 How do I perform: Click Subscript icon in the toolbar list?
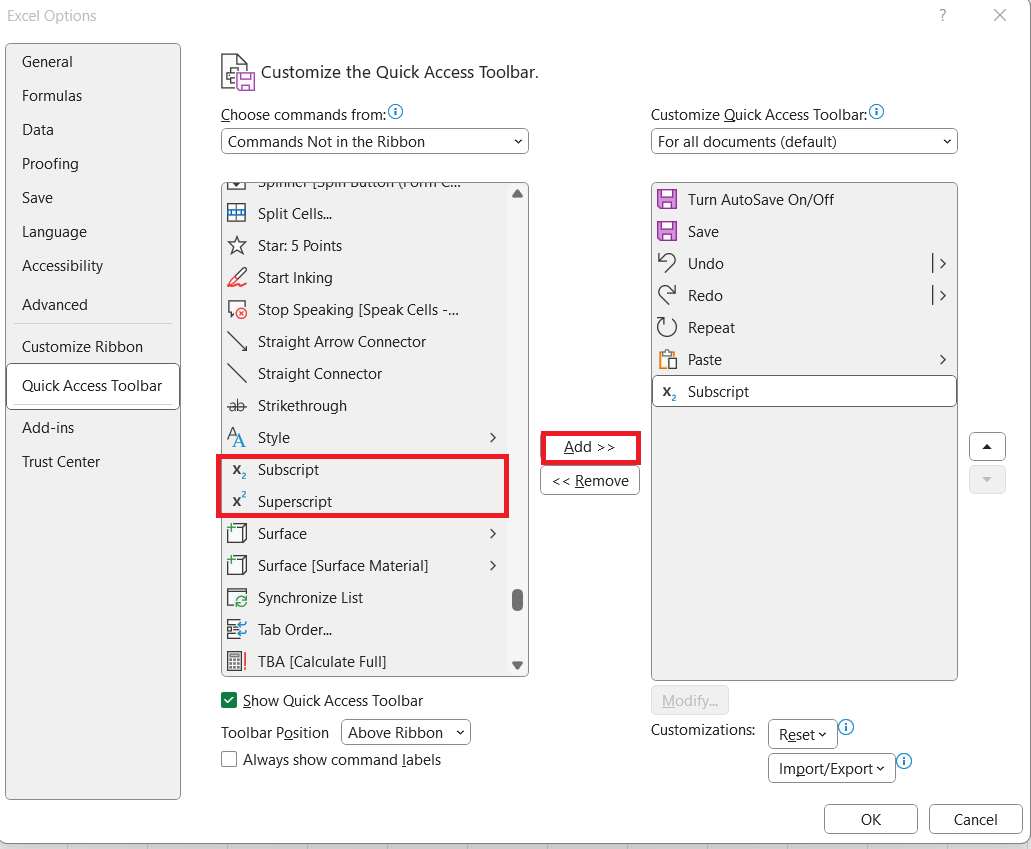669,393
